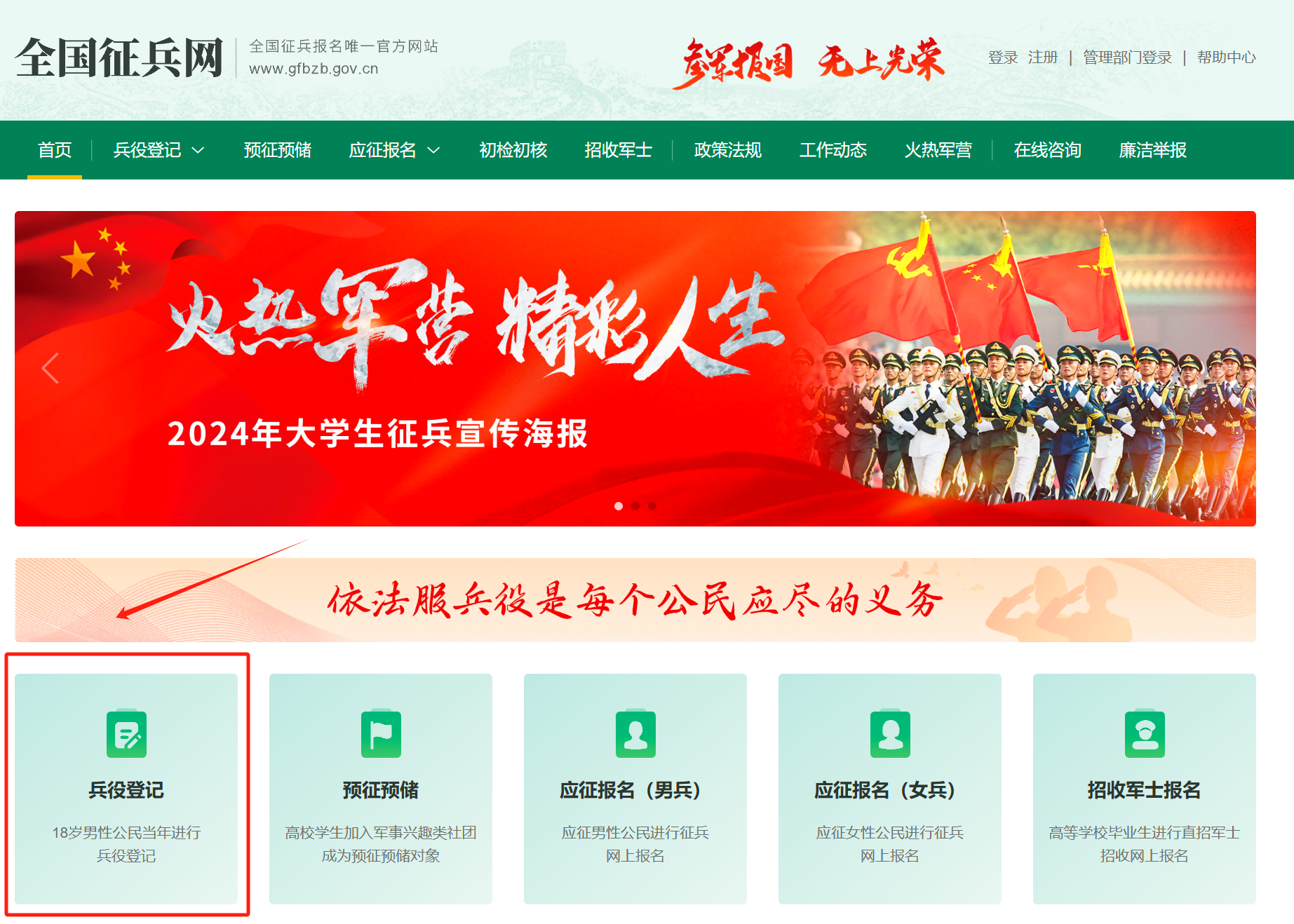Click the 注册 link
The image size is (1294, 924).
click(x=1043, y=57)
